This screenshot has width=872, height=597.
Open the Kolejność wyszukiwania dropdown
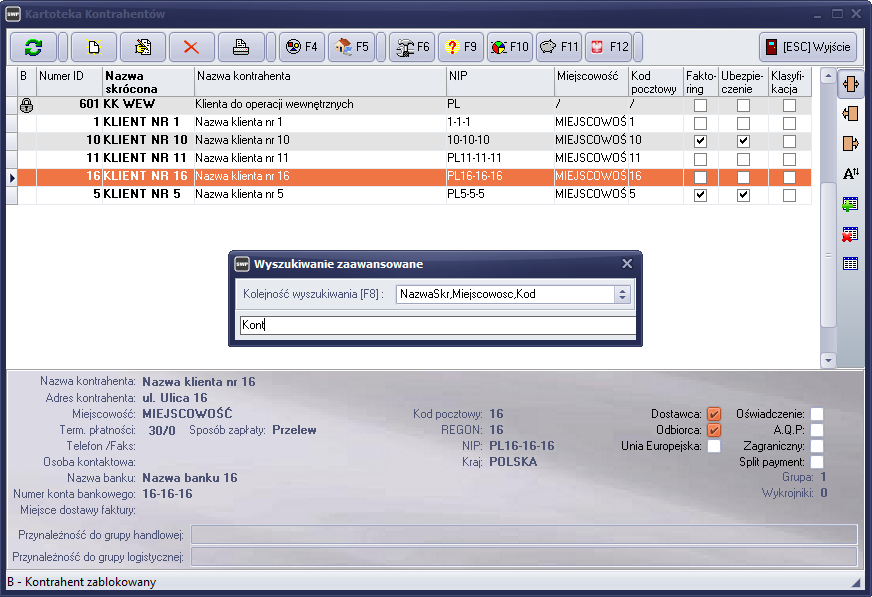point(622,294)
